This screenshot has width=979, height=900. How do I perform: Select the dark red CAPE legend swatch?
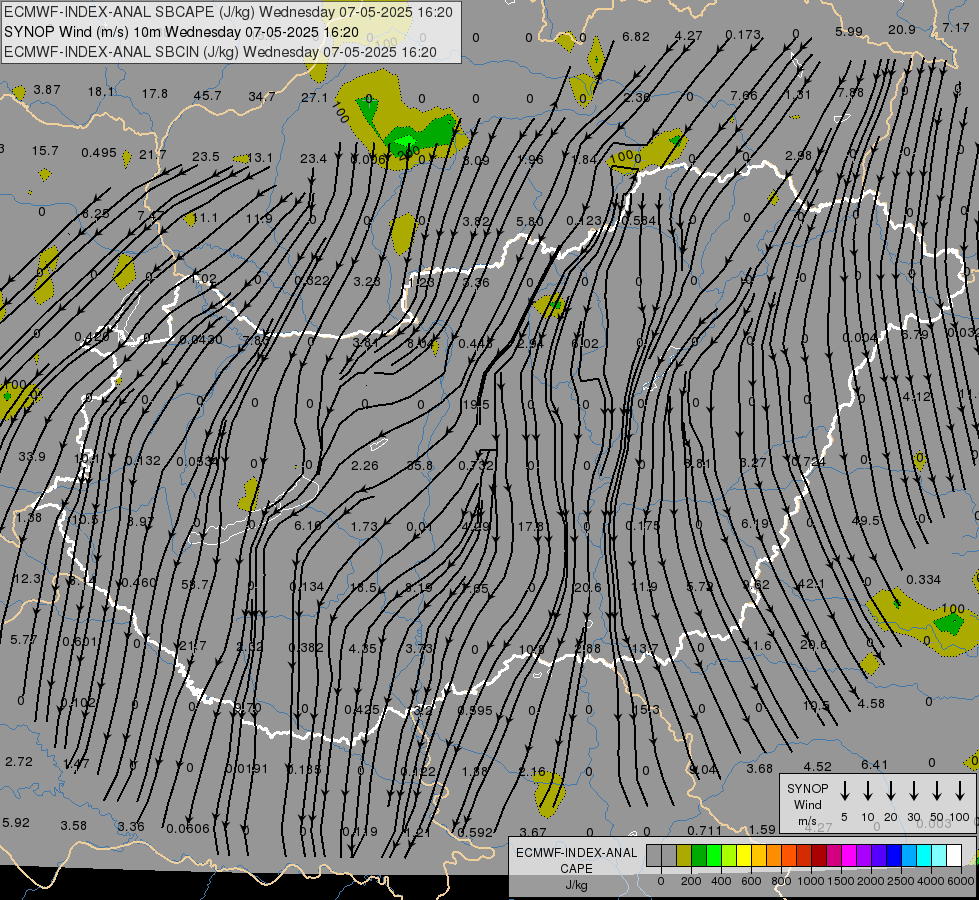click(x=819, y=856)
